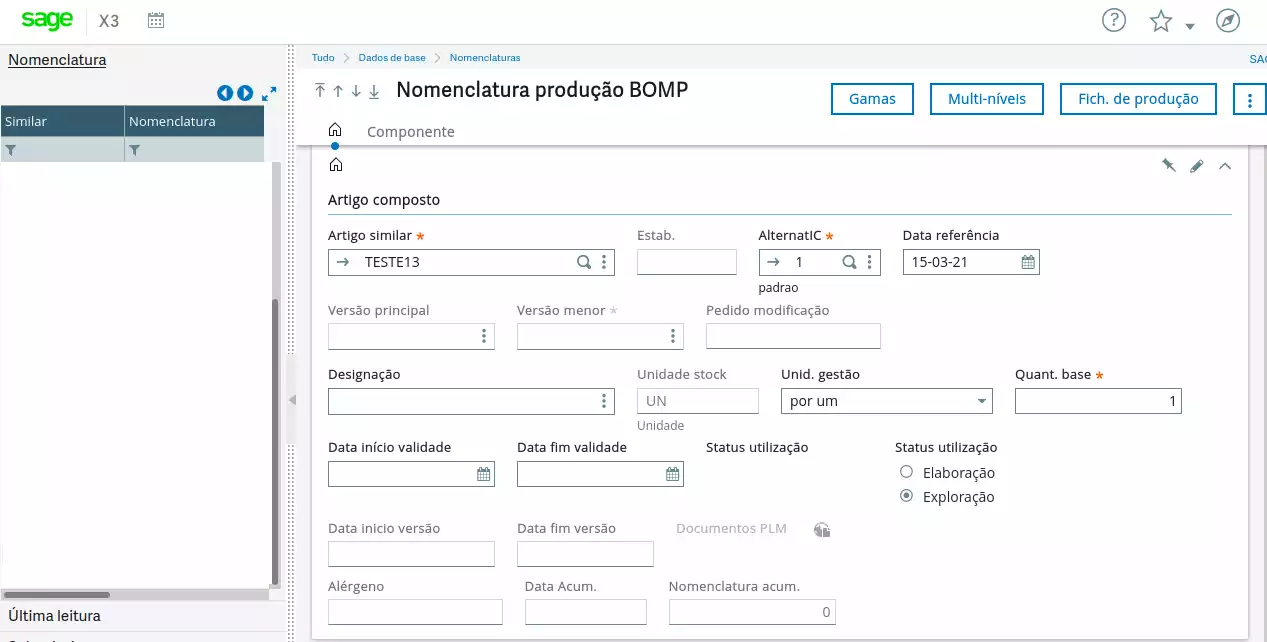Select the Exploração radio button

coord(906,496)
